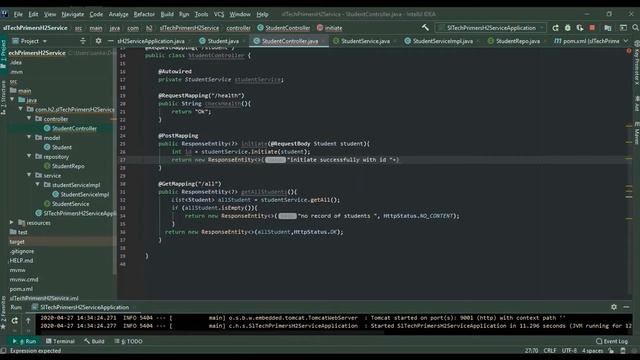
Task: Click the initiate breadcrumb
Action: (329, 28)
